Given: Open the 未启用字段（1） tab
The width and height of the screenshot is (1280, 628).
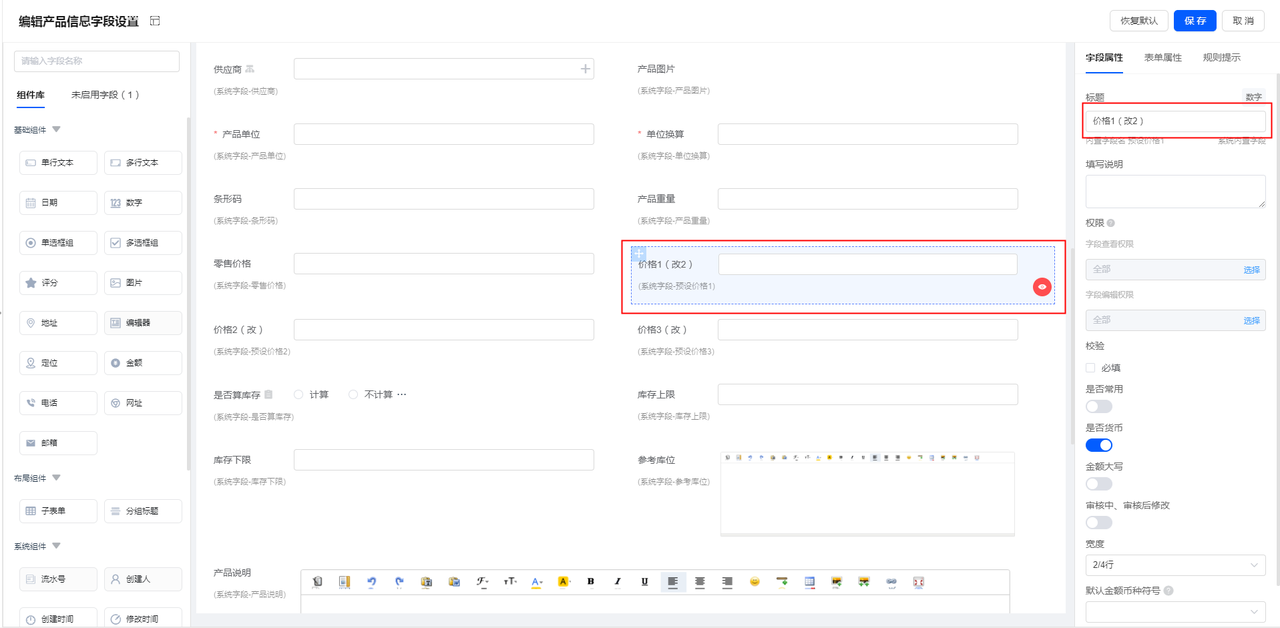Looking at the screenshot, I should (106, 95).
